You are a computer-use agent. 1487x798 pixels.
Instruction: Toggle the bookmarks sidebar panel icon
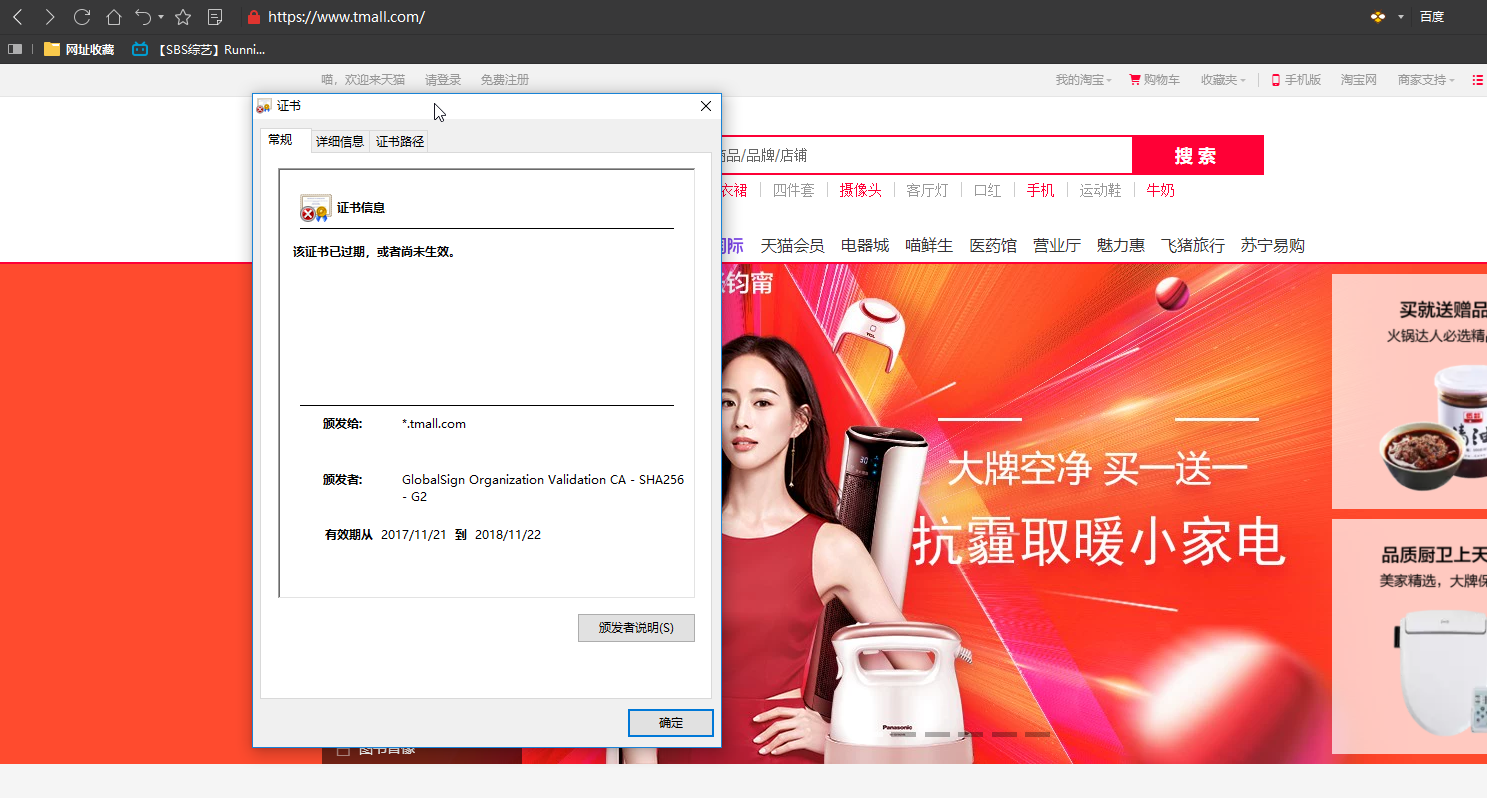(15, 49)
